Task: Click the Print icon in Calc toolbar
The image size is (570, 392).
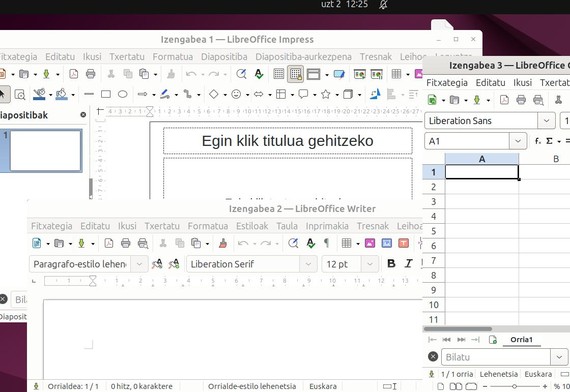Action: click(x=521, y=100)
